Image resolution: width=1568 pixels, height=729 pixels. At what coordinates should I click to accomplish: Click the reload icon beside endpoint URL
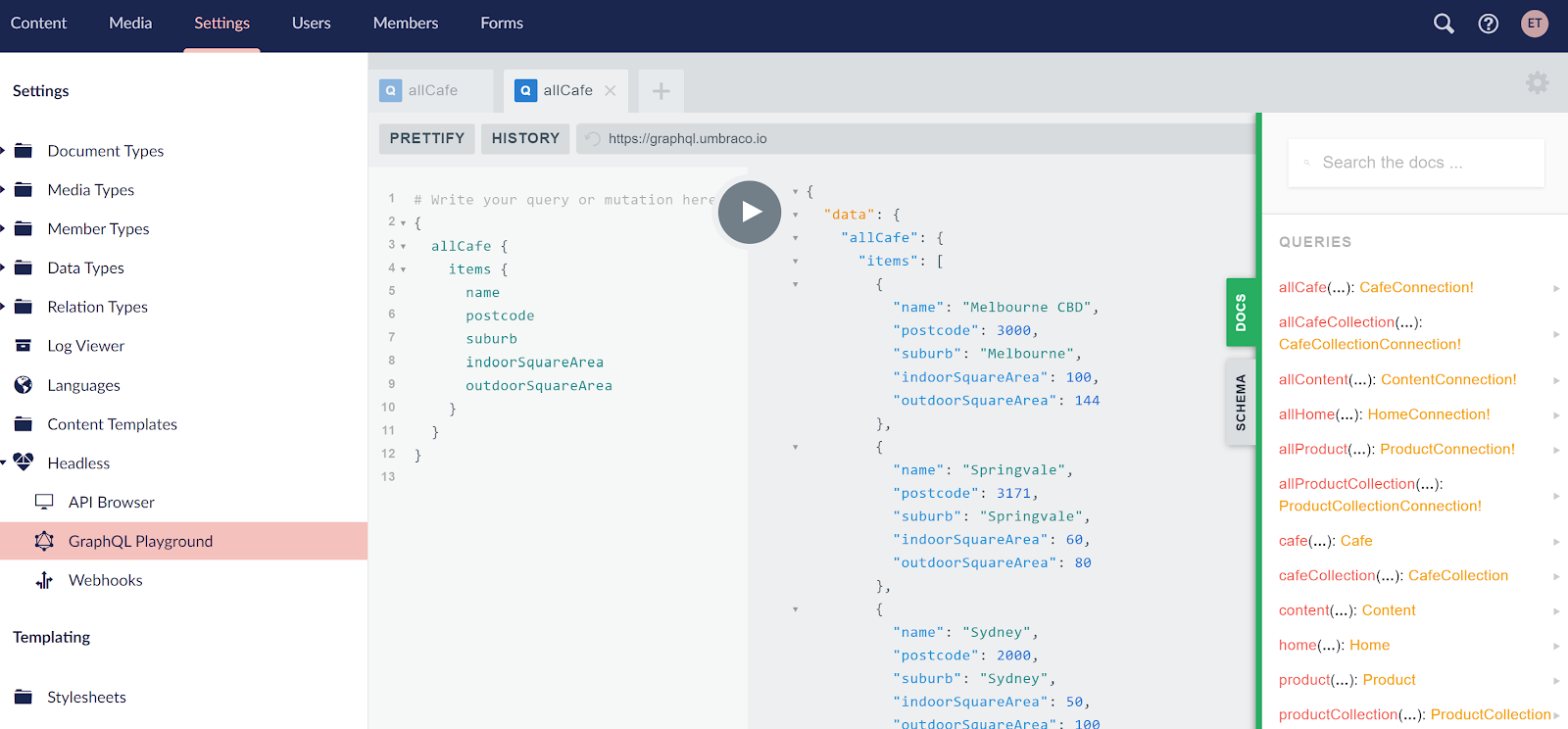click(x=592, y=139)
